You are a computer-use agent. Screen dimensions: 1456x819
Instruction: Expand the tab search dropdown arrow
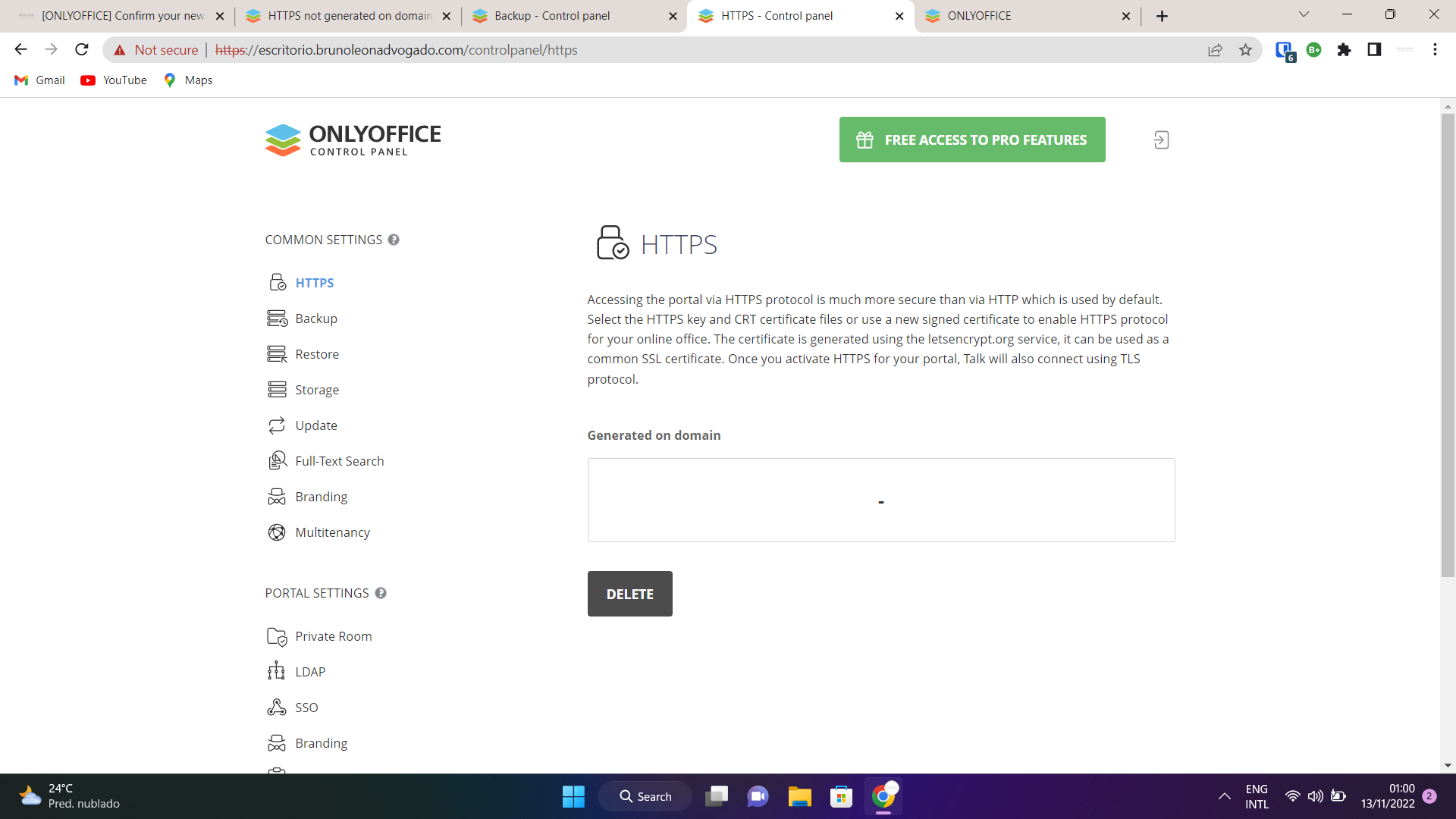coord(1304,14)
